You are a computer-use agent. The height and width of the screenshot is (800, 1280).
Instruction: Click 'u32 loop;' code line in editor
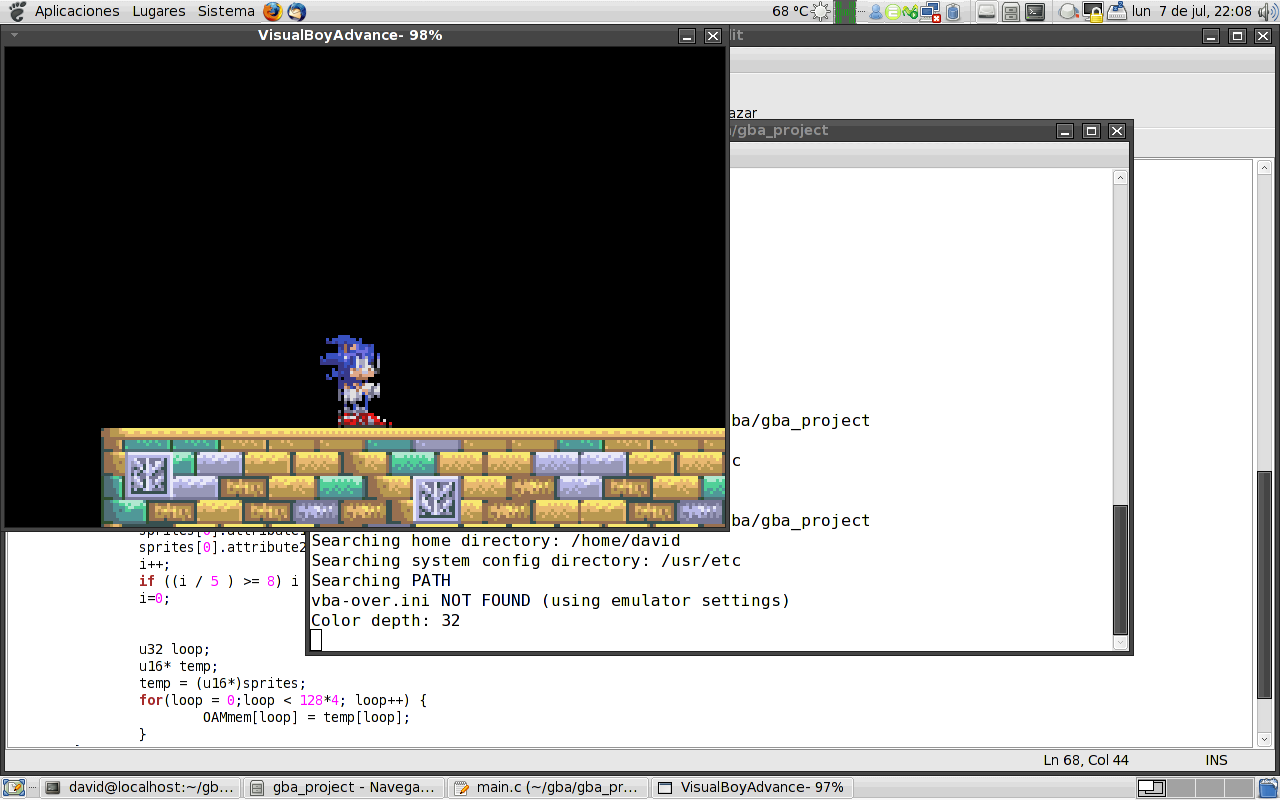[x=175, y=649]
